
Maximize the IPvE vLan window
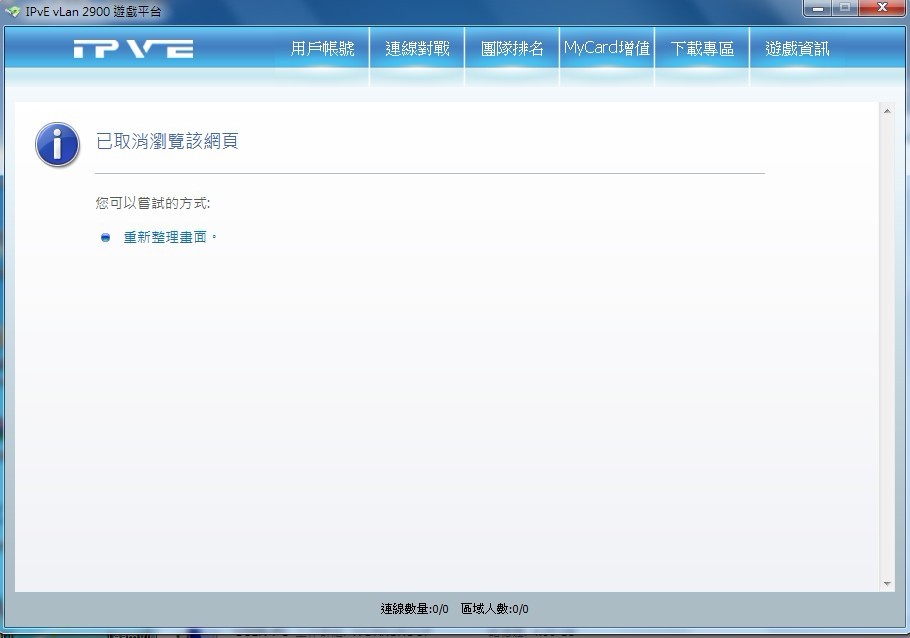(845, 8)
